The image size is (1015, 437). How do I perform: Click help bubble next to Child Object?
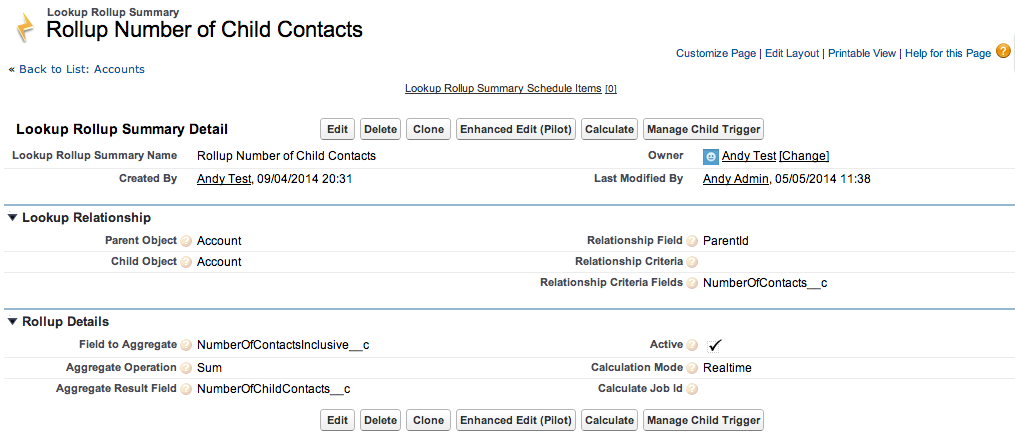pos(187,262)
